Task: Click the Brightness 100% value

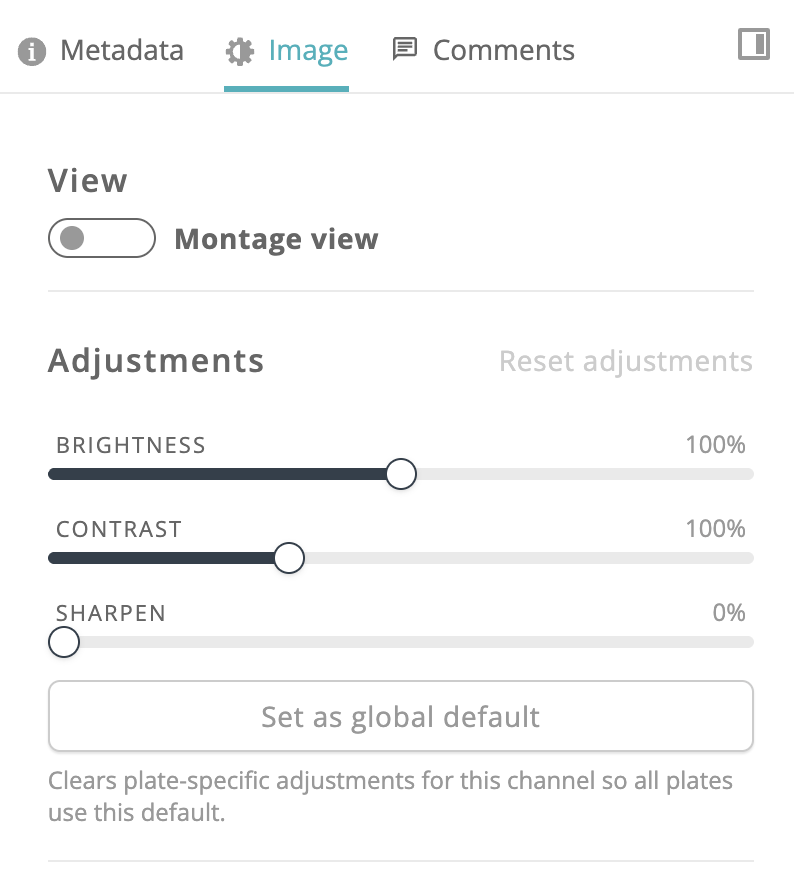Action: coord(716,445)
